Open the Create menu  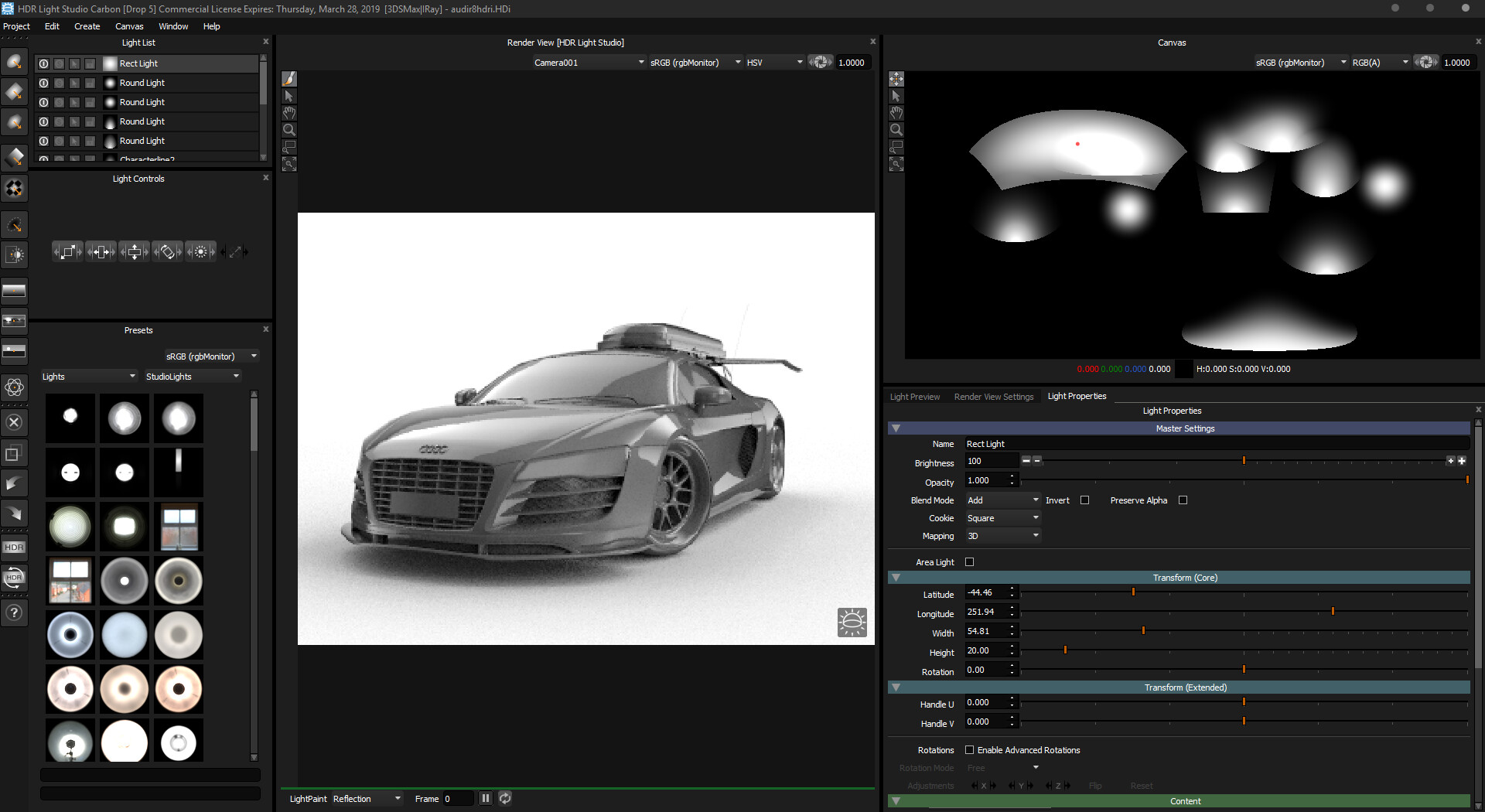click(x=87, y=26)
